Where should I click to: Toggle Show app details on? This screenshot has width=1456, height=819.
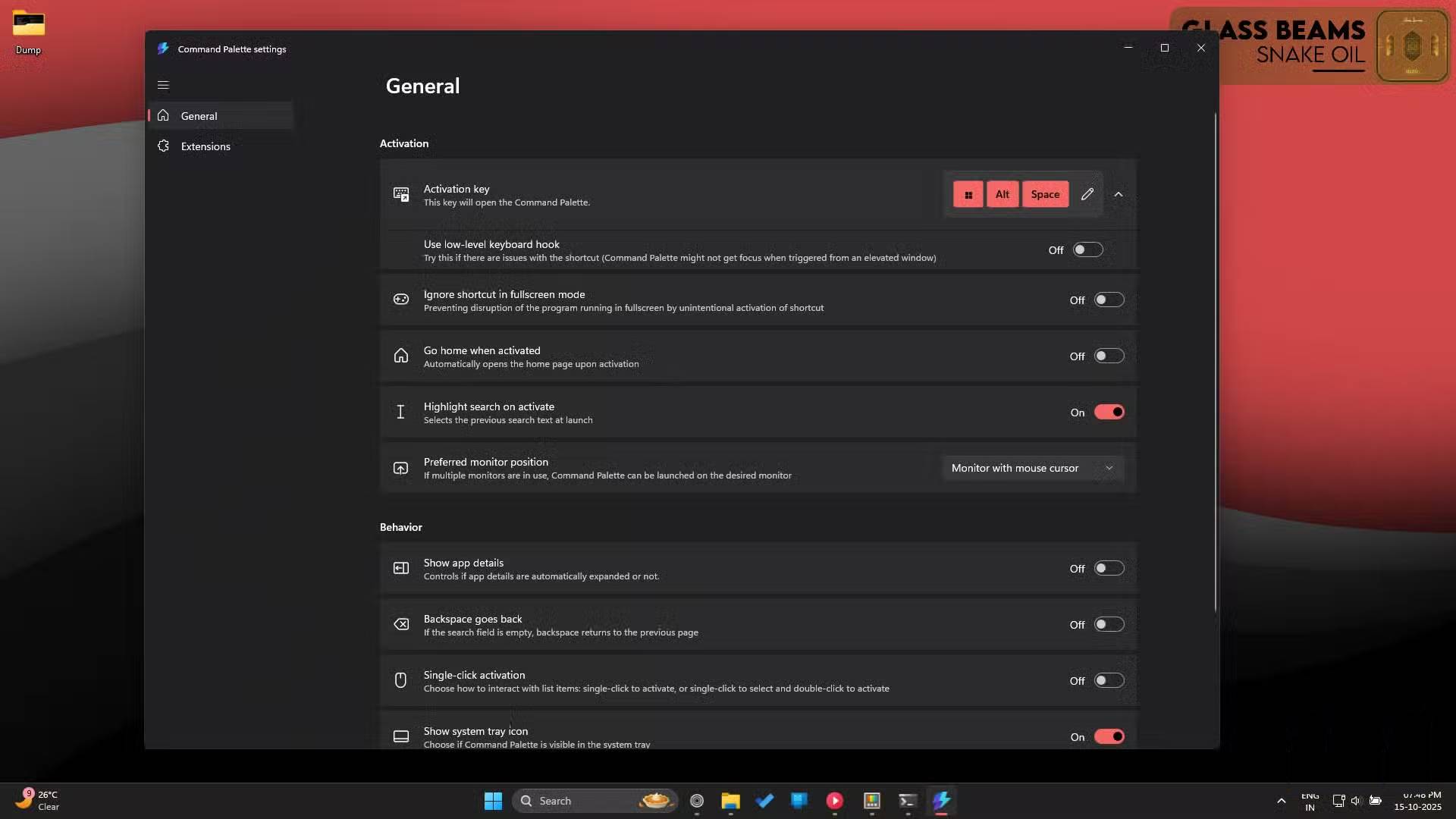pos(1109,568)
